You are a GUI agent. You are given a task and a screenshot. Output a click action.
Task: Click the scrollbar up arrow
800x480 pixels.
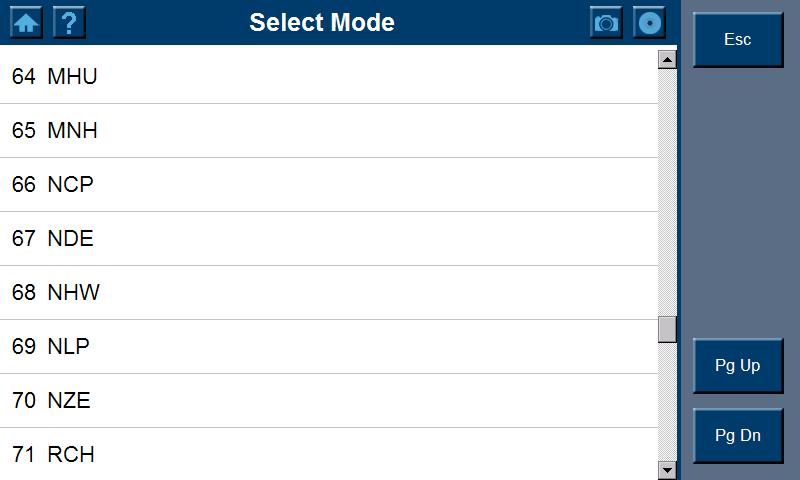click(667, 60)
